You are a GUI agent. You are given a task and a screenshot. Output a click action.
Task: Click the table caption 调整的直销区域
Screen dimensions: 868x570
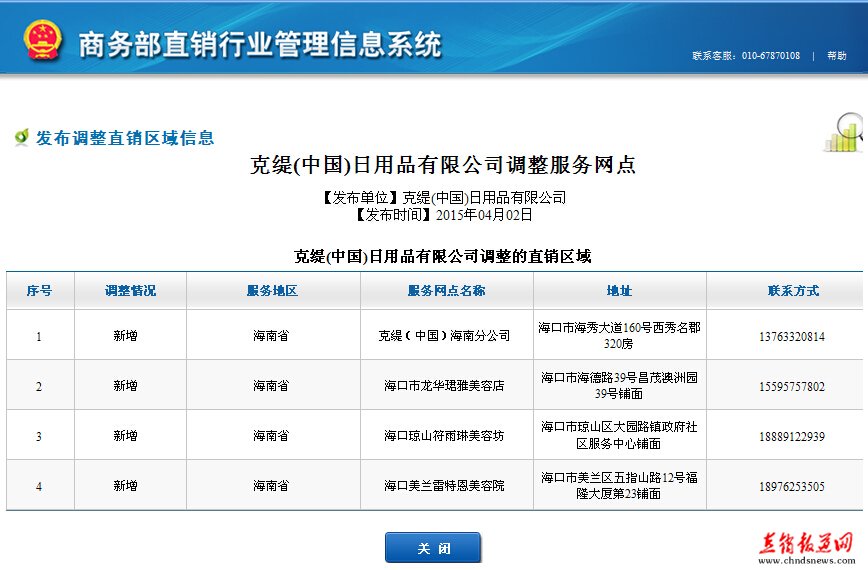click(x=442, y=256)
